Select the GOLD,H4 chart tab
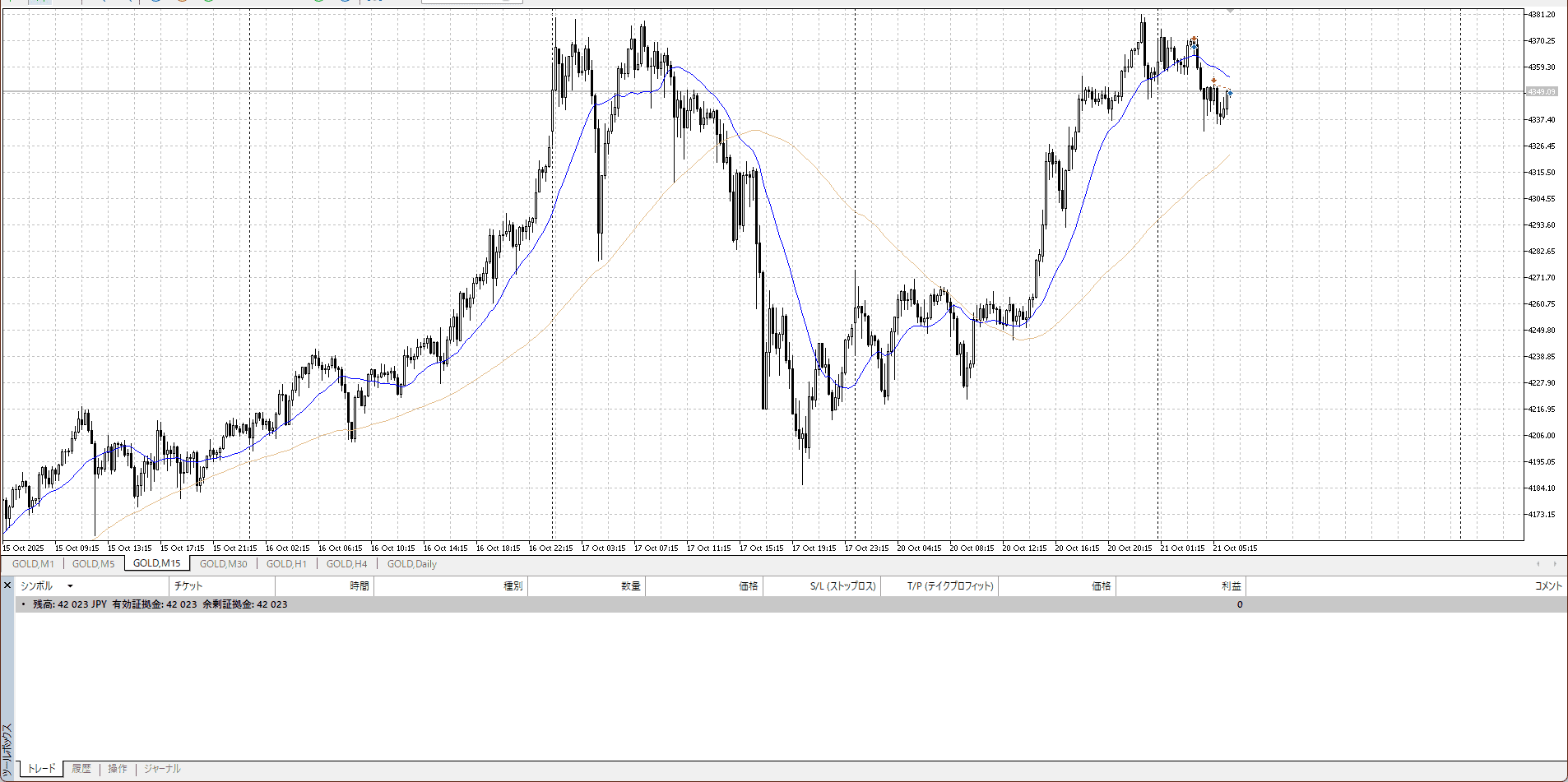Screen dimensions: 1568x782 [x=346, y=564]
